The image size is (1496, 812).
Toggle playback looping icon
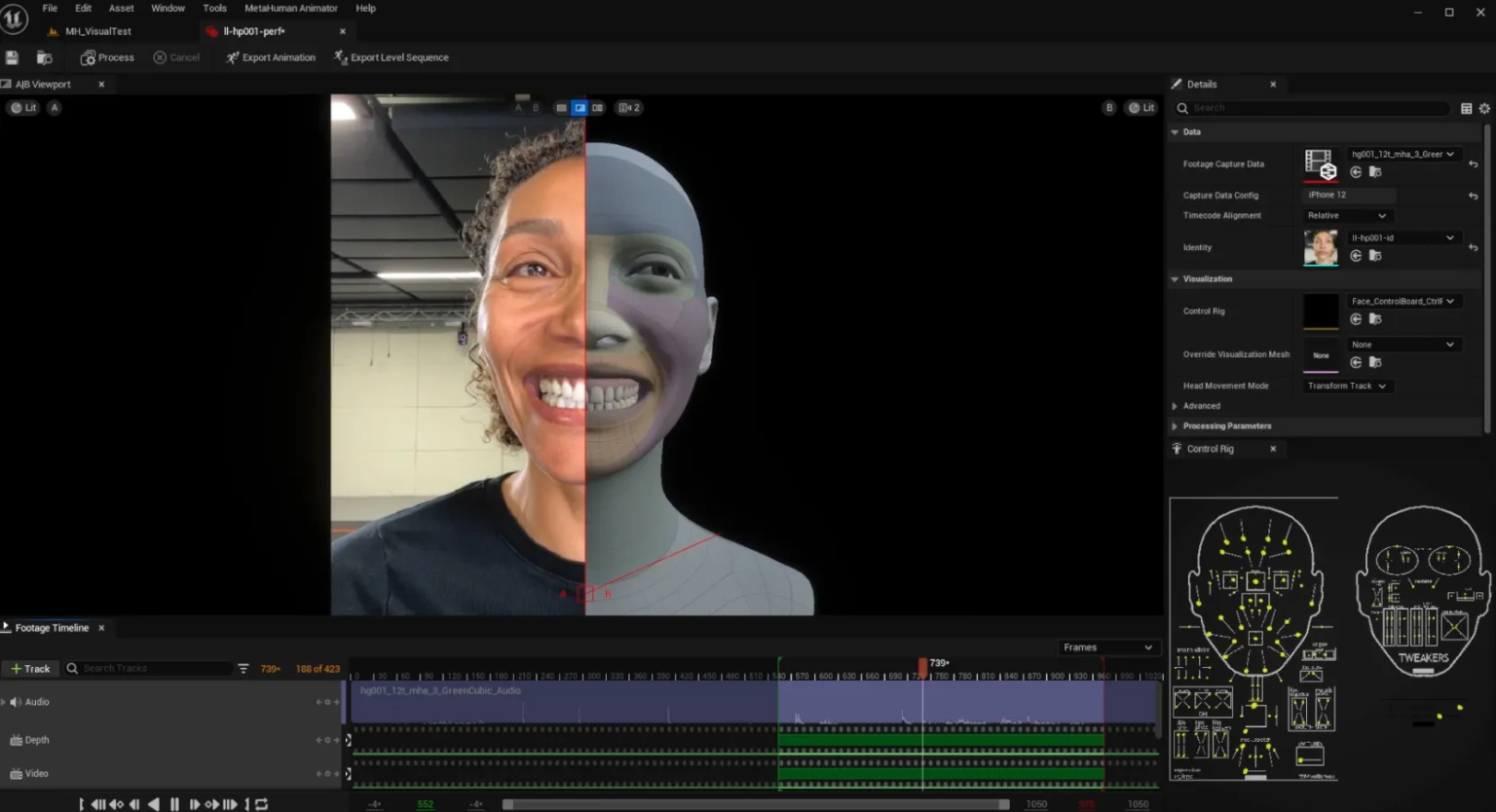pos(262,804)
